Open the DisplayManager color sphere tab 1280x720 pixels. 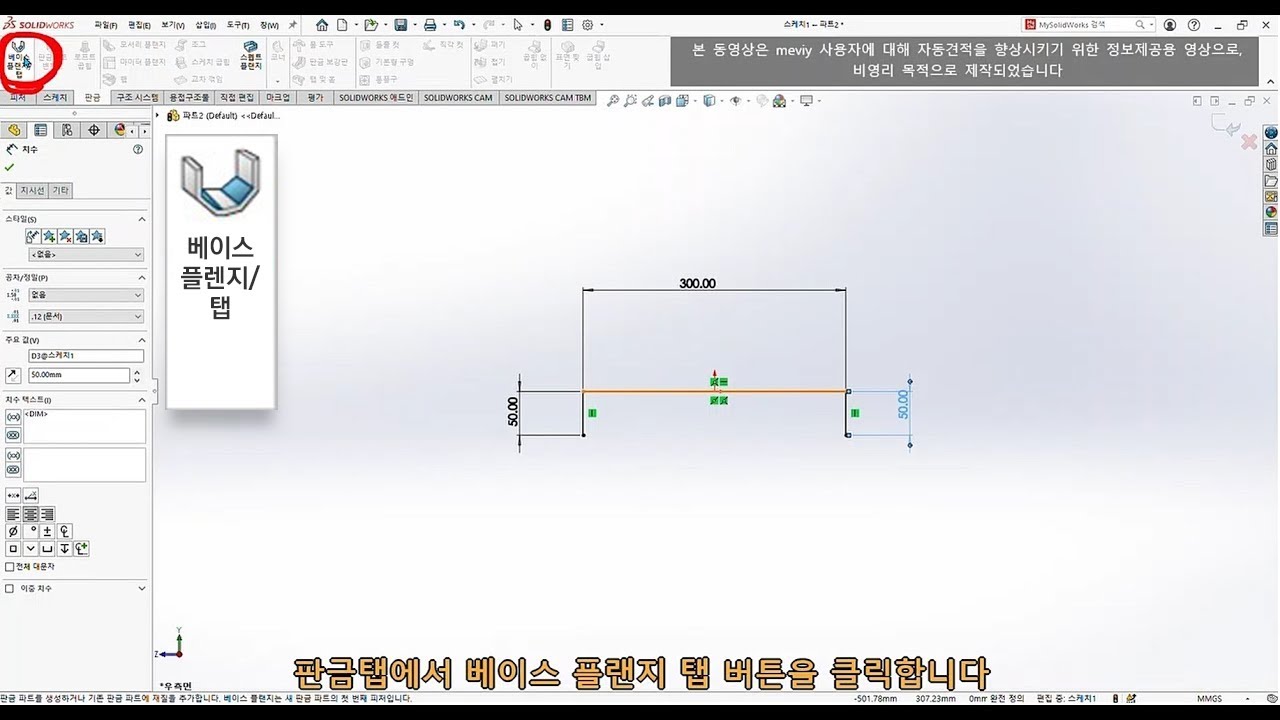coord(120,130)
